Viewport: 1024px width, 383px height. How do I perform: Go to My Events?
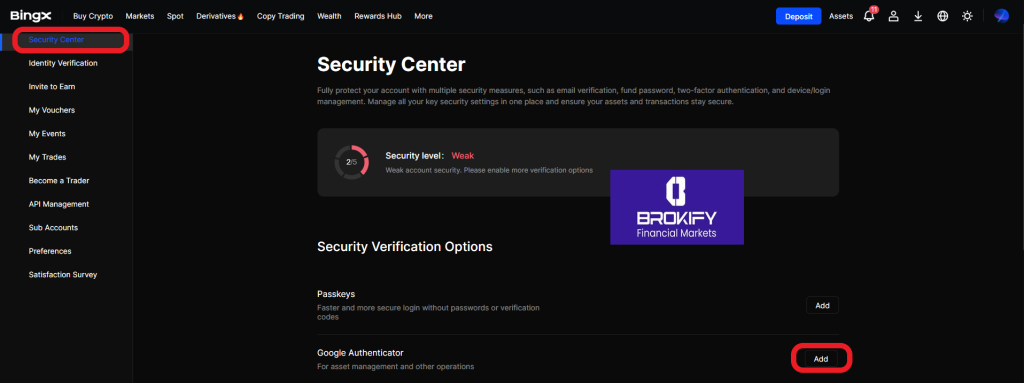click(x=47, y=134)
